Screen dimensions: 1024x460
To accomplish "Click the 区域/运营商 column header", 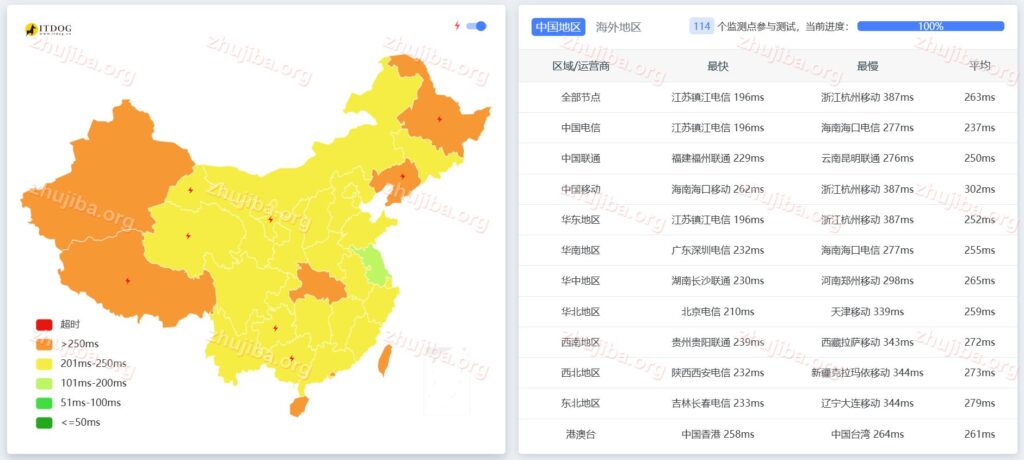I will point(581,66).
